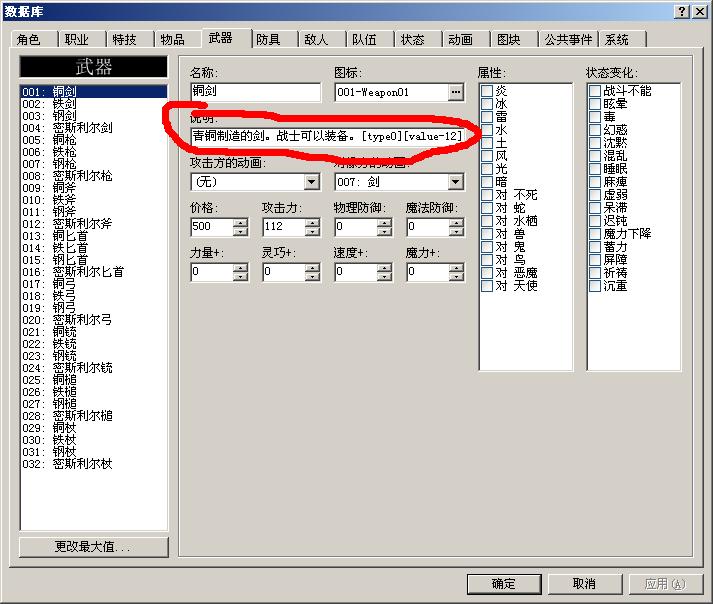Enable the 雷 attribute checkbox
The image size is (713, 604).
point(487,117)
